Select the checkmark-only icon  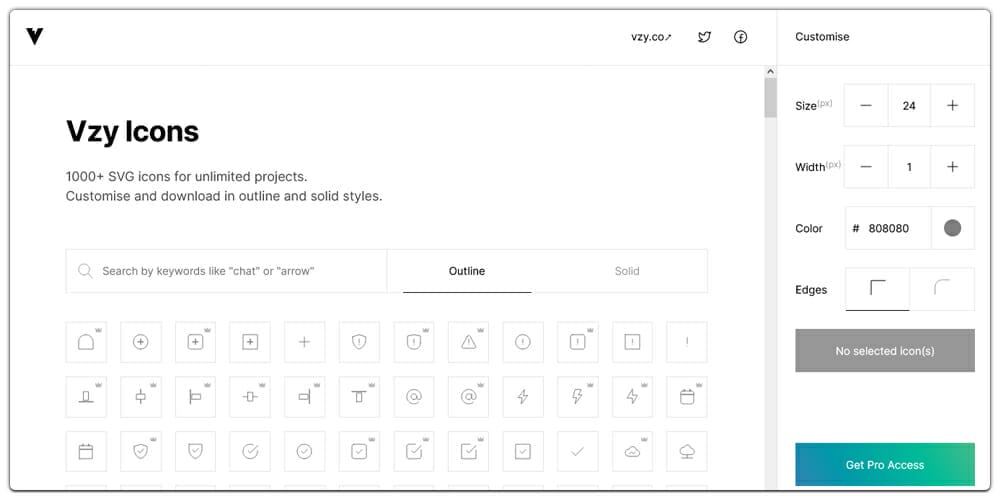pos(578,452)
